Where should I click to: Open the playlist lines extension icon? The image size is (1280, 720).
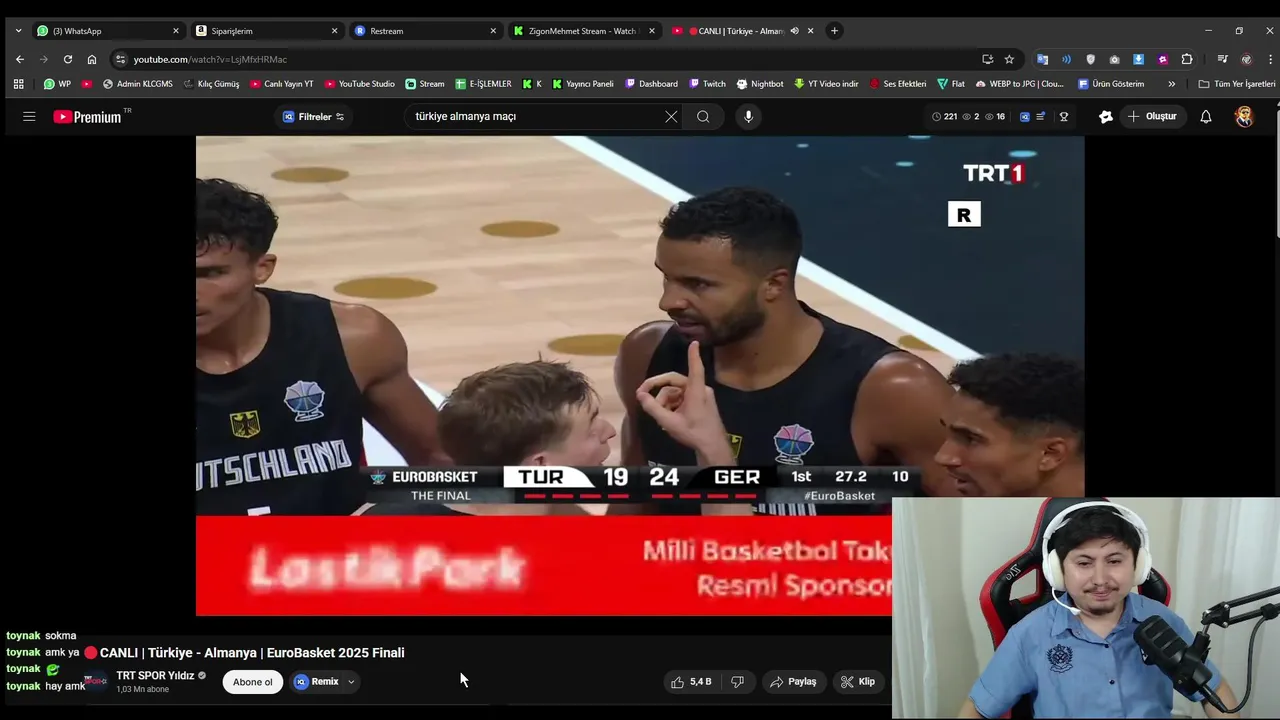pos(1040,117)
